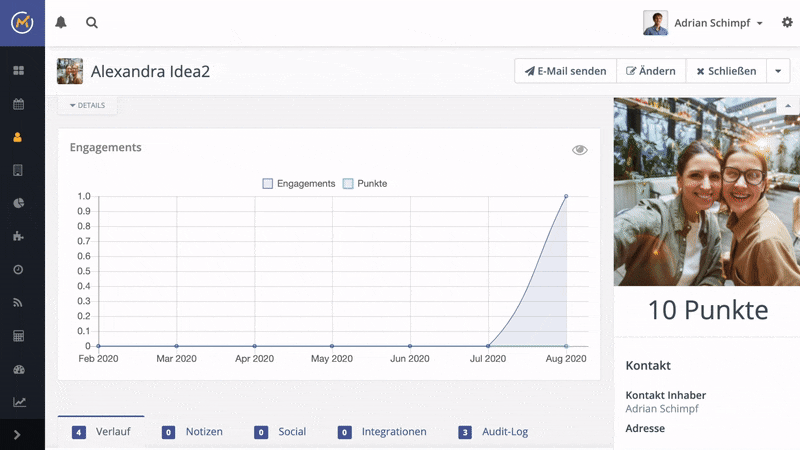This screenshot has width=800, height=450.
Task: Open Segments pie chart icon in sidebar
Action: click(x=18, y=203)
